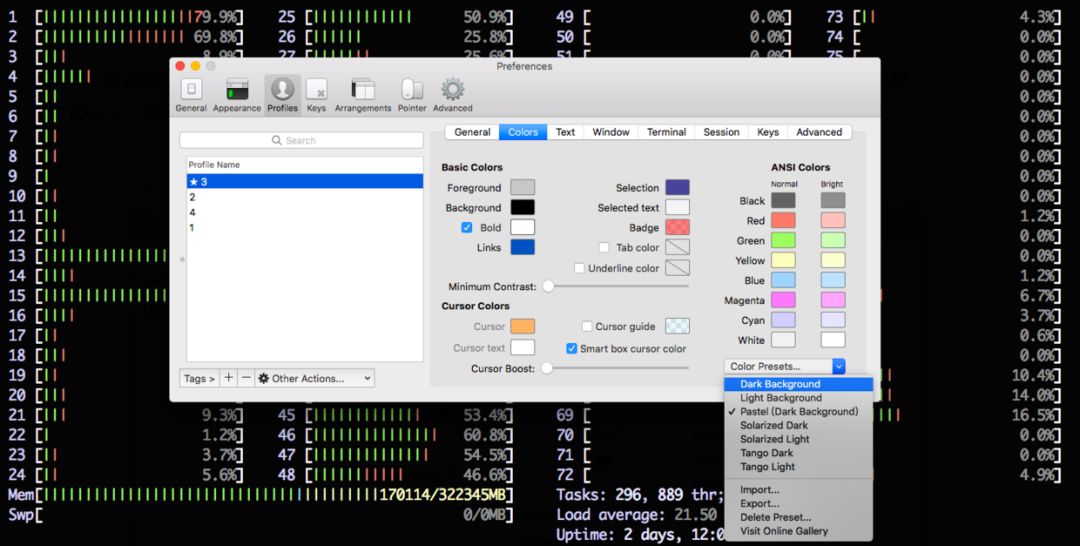Enable the Underline color checkbox
Screen dimensions: 1080x546
click(x=579, y=268)
